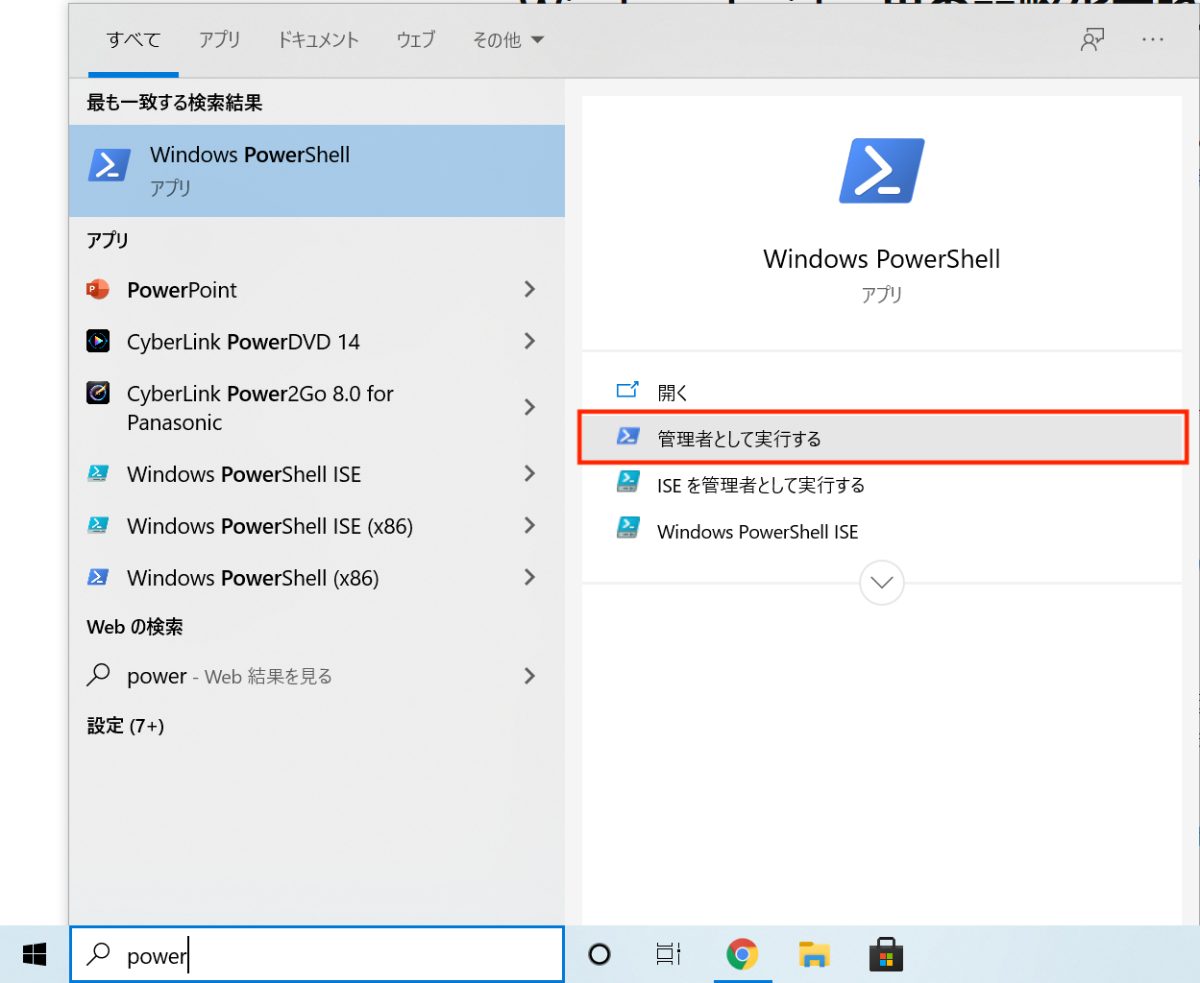1200x983 pixels.
Task: Click the Windows PowerShell ISE icon in apps list
Action: [98, 473]
